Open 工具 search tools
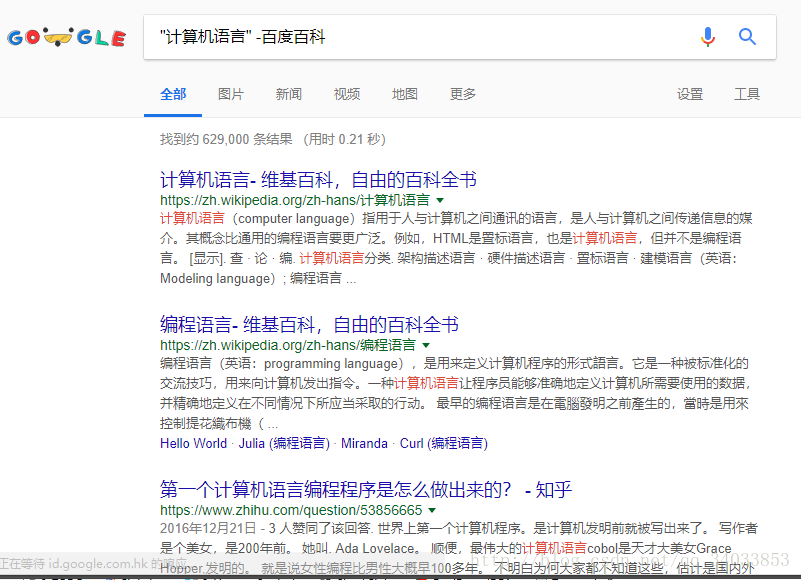 747,94
